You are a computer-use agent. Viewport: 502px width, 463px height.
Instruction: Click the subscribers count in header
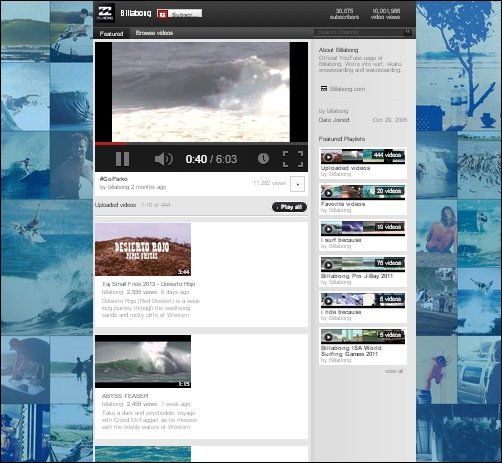coord(344,14)
